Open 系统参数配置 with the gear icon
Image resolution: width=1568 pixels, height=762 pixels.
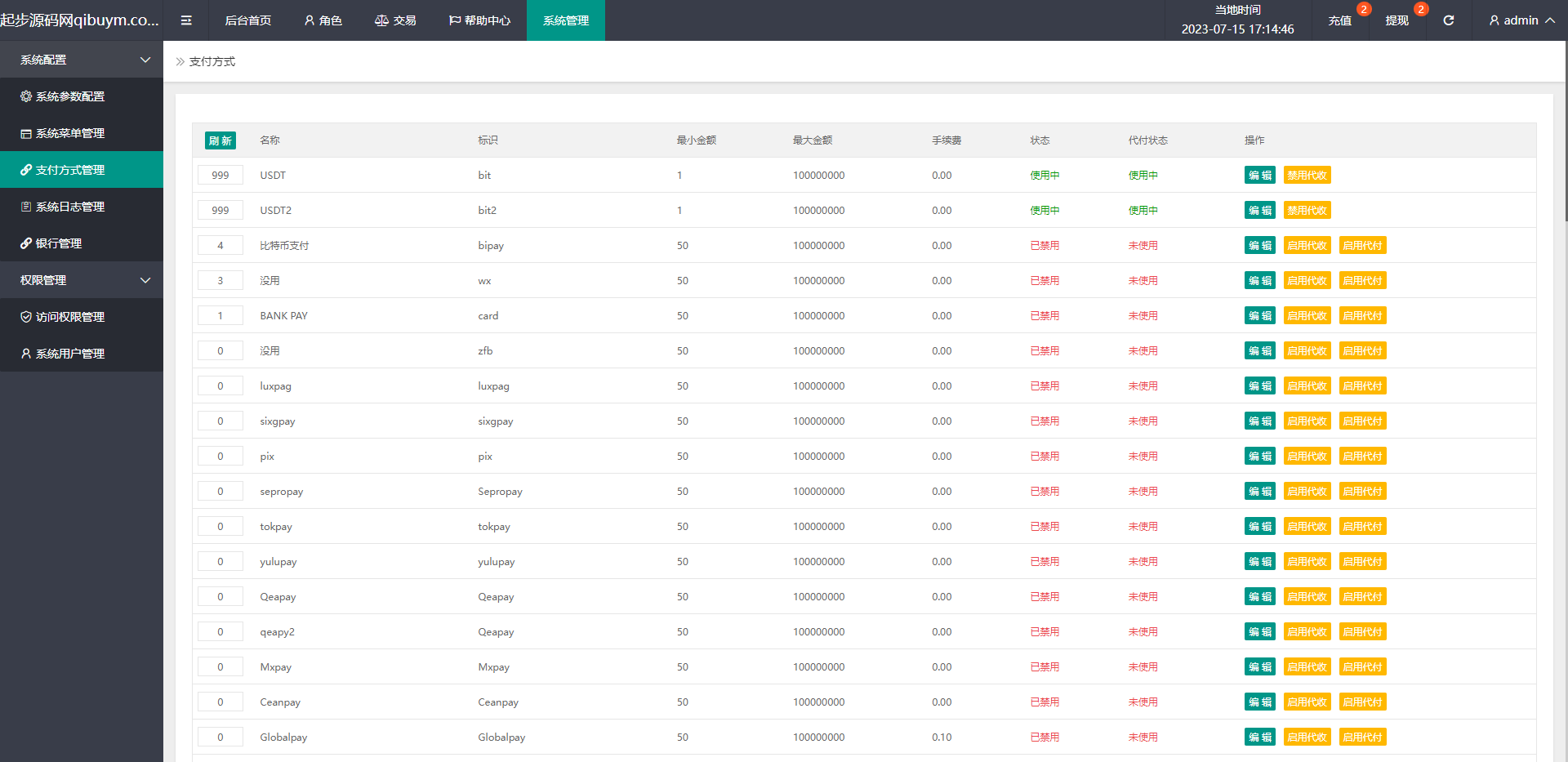(69, 96)
